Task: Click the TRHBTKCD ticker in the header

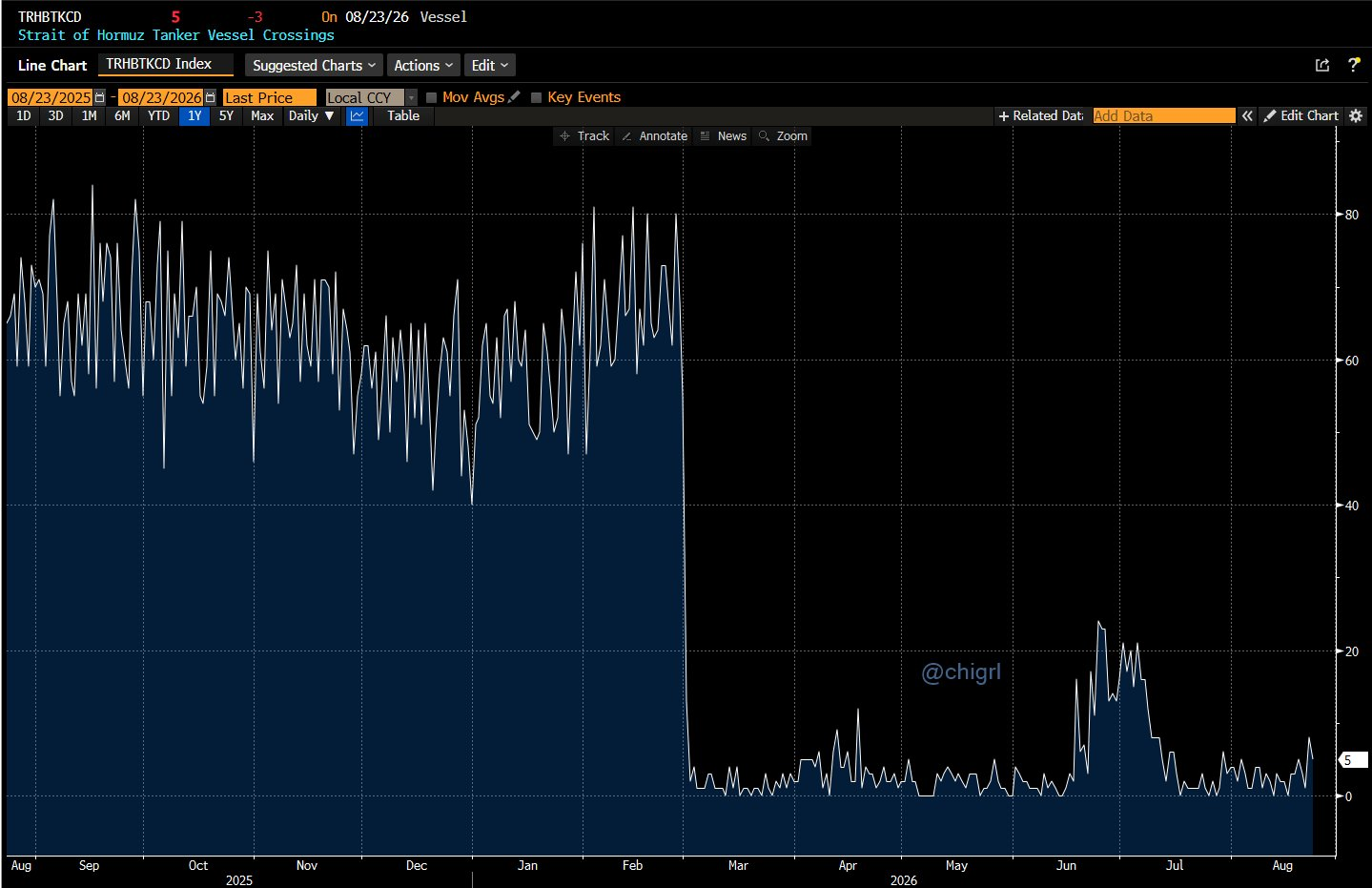Action: (x=50, y=17)
